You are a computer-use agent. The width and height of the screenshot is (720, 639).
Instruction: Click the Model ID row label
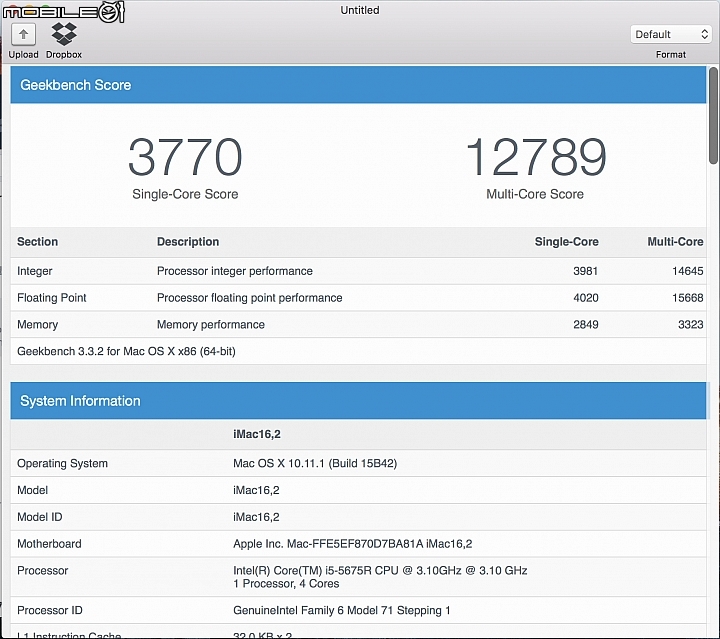coord(39,517)
